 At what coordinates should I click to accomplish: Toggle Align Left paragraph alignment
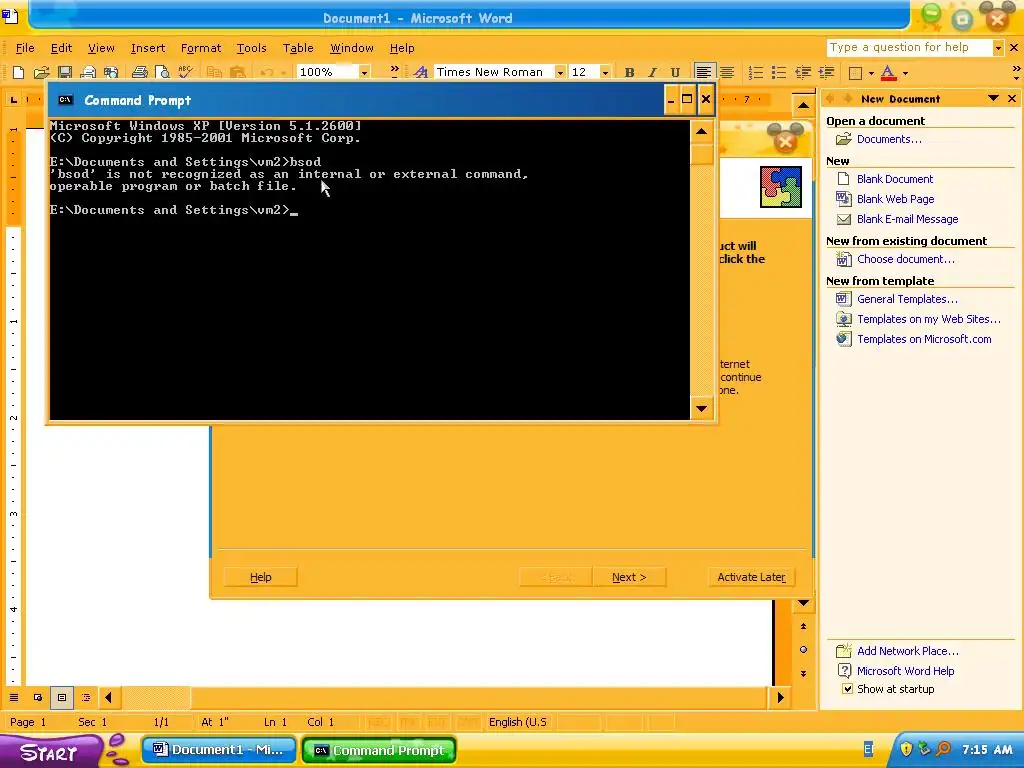(703, 72)
